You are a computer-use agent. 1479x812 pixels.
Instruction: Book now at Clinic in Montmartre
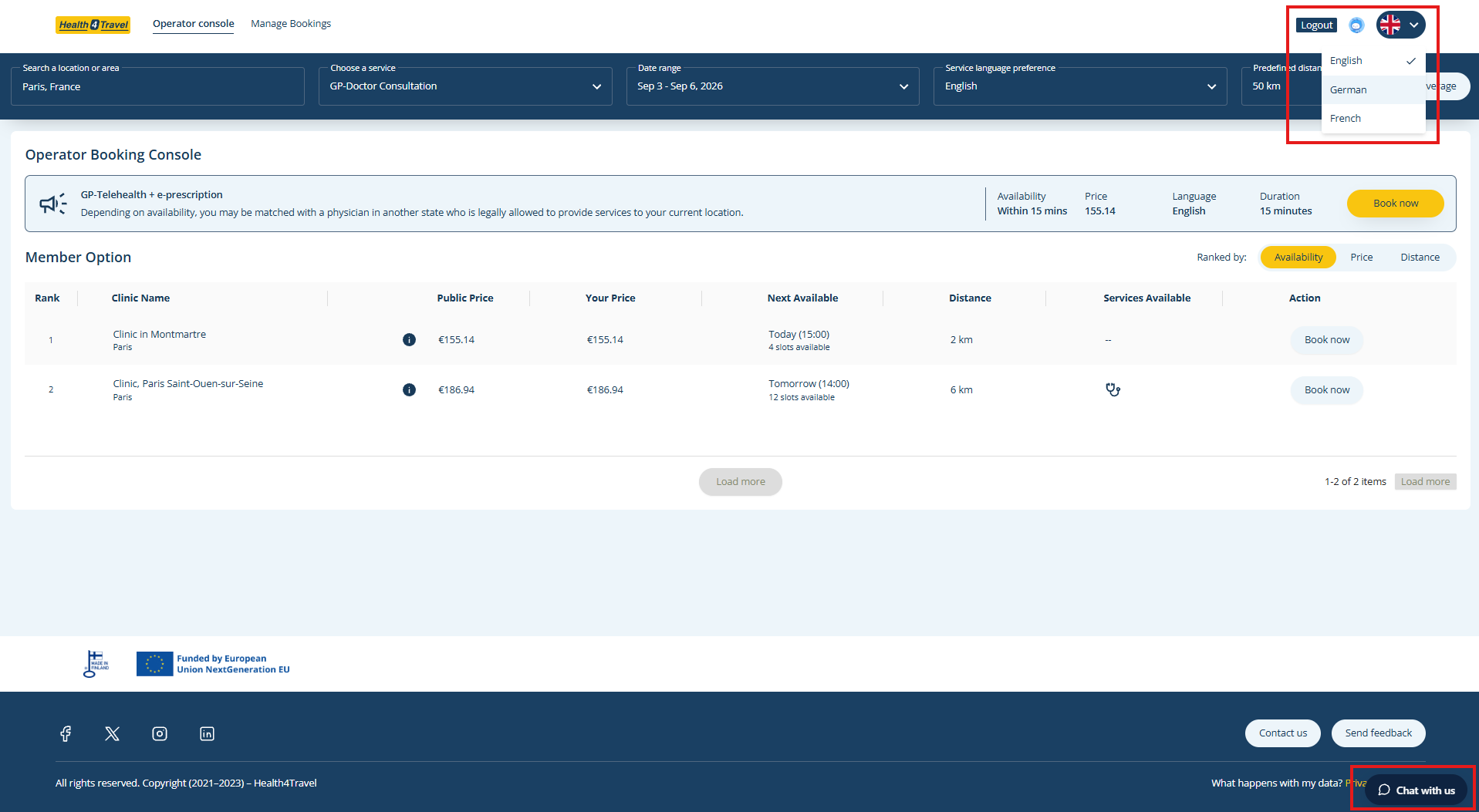tap(1327, 340)
